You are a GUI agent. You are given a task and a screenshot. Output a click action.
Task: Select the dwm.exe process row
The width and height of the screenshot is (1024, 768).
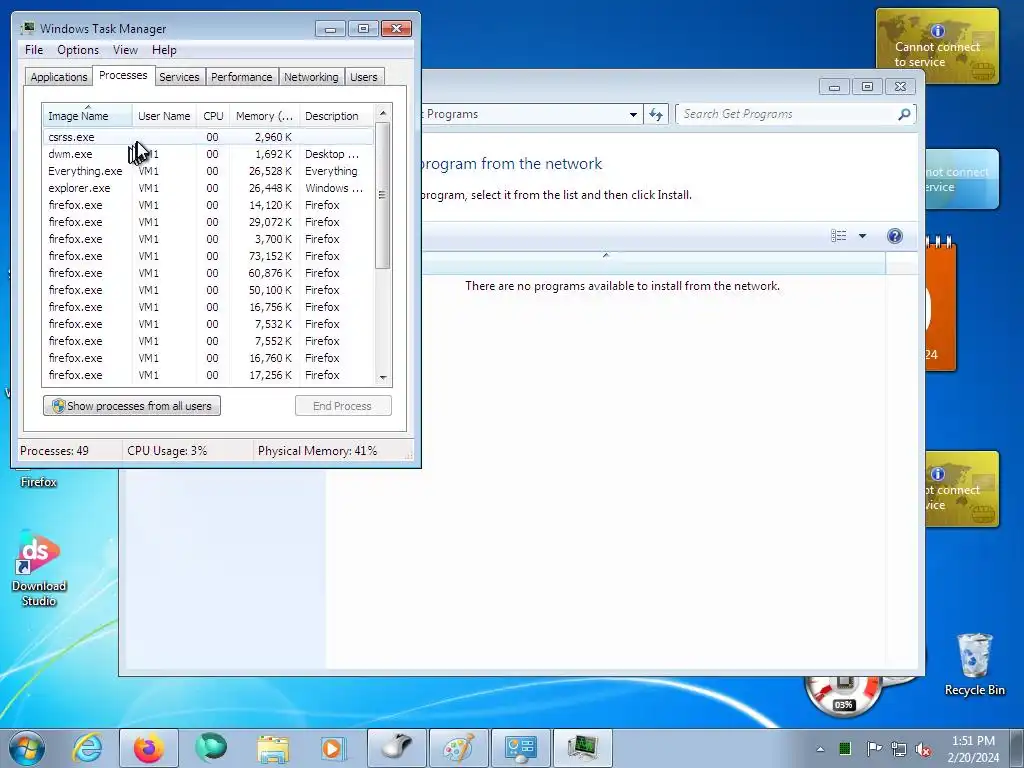[x=208, y=154]
